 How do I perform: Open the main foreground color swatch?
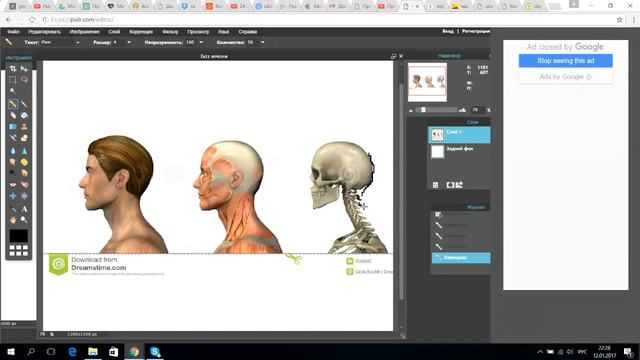(x=19, y=236)
